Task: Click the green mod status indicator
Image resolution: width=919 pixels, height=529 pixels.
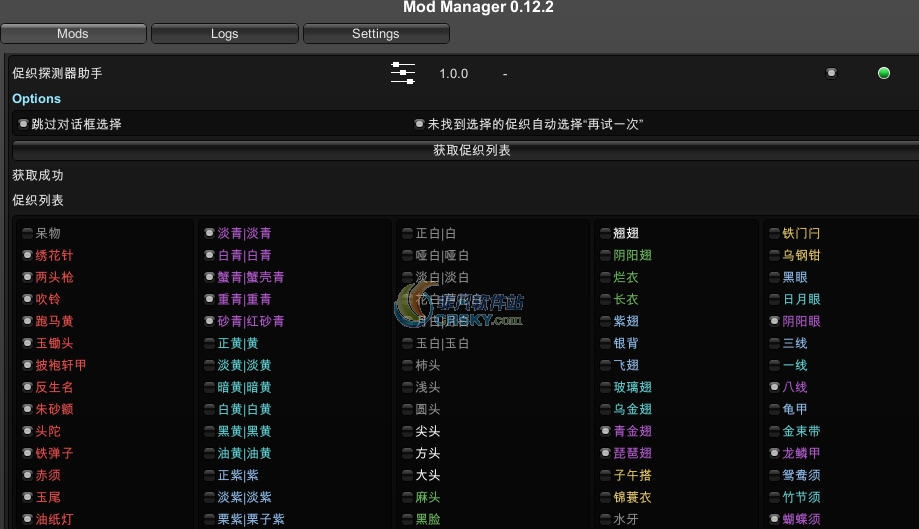Action: coord(884,73)
